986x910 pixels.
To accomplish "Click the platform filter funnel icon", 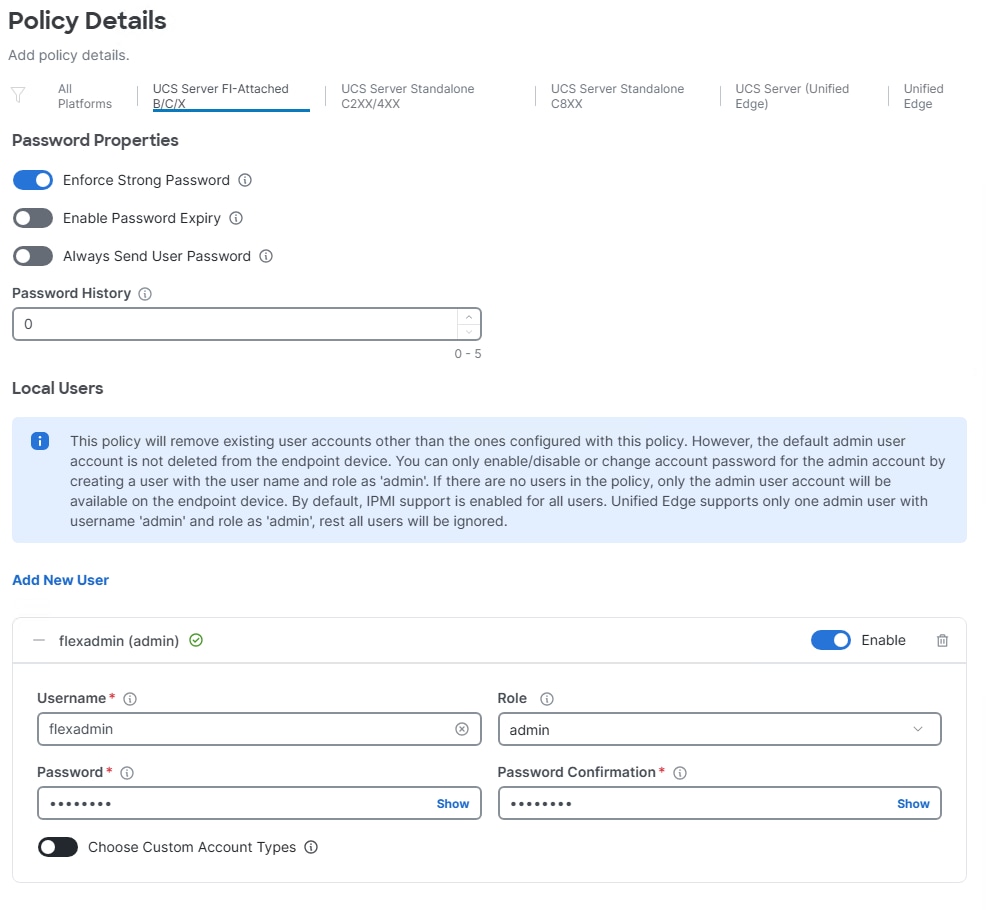I will (x=18, y=95).
